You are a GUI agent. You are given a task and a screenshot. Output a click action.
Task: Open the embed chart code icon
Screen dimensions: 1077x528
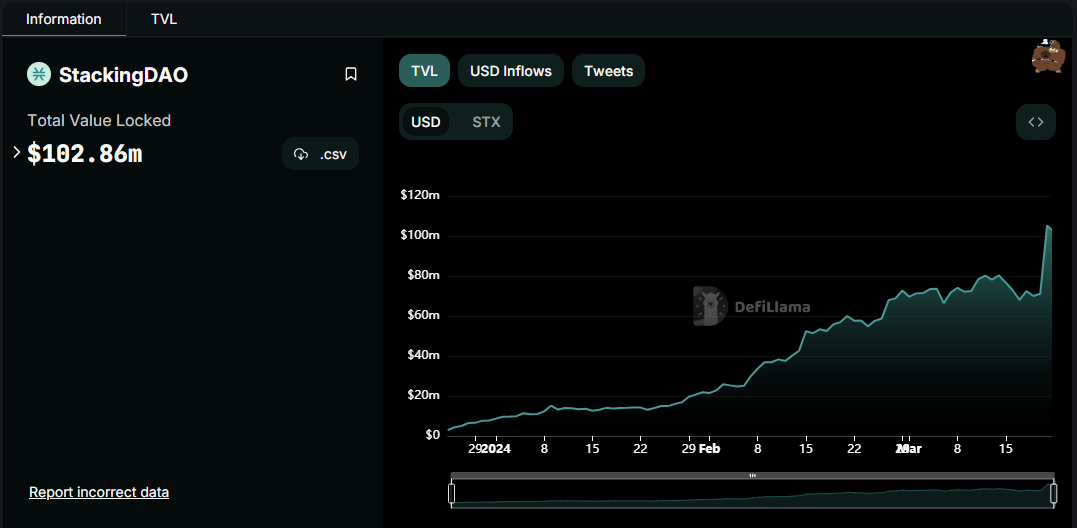[1036, 122]
